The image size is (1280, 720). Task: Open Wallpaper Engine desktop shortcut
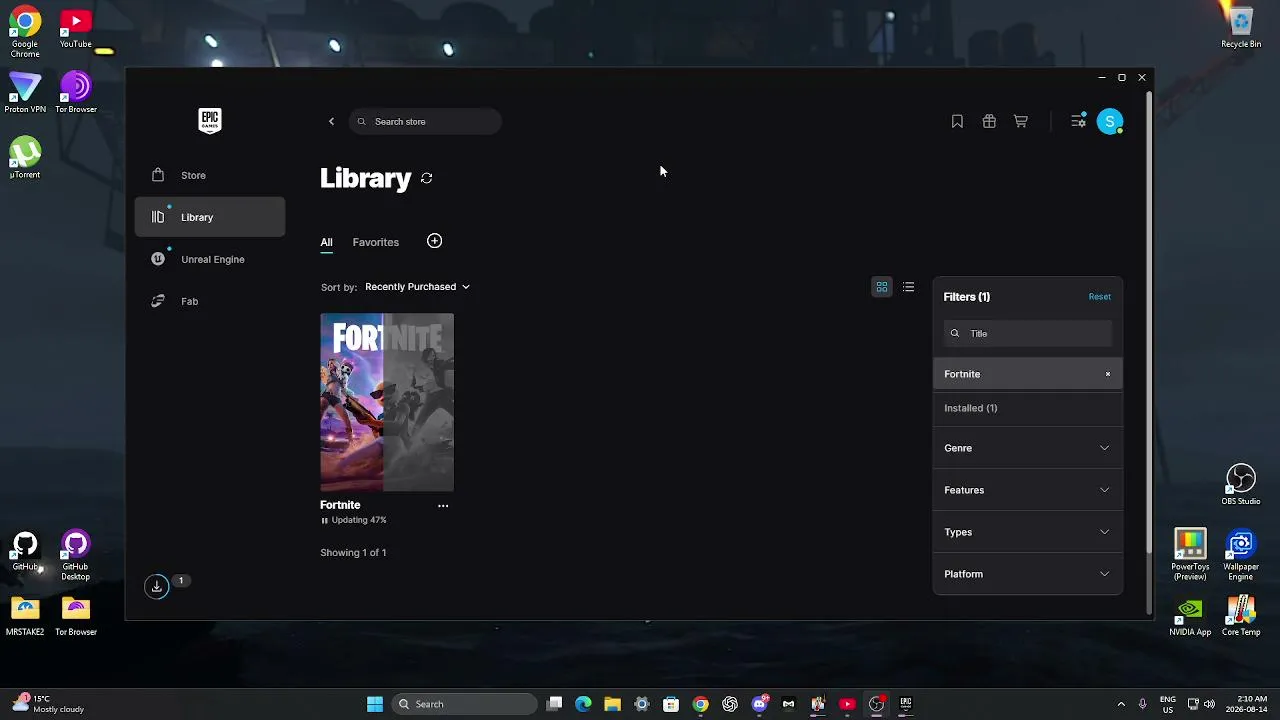(1241, 555)
